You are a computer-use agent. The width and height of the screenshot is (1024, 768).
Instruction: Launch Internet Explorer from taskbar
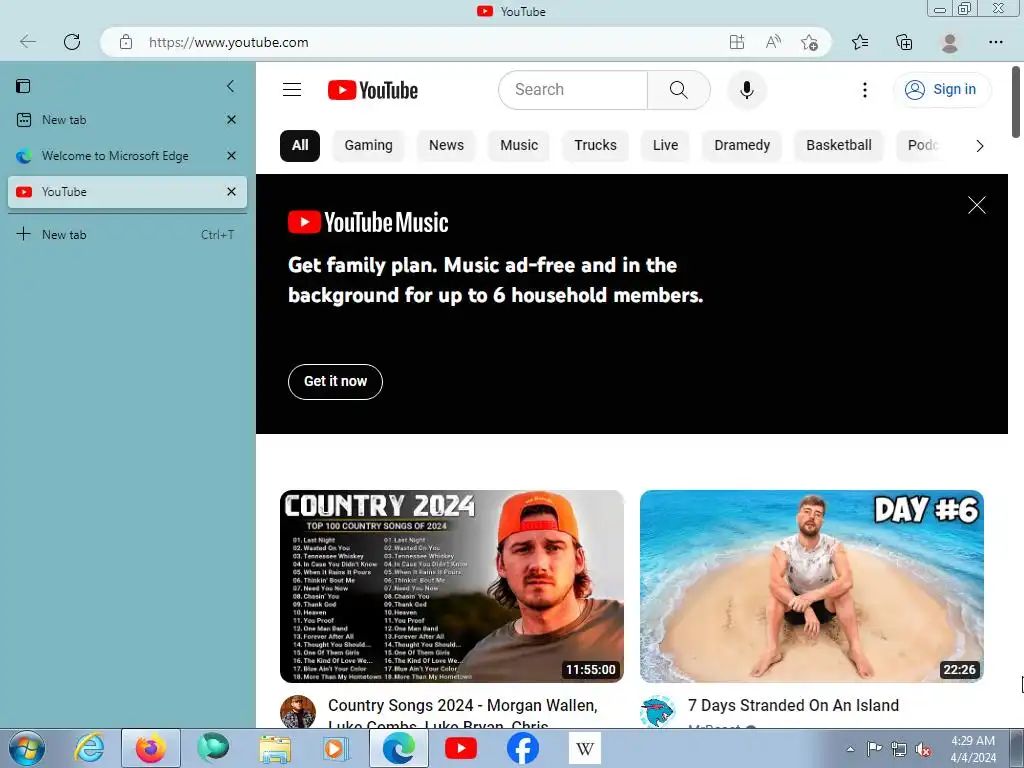(89, 748)
